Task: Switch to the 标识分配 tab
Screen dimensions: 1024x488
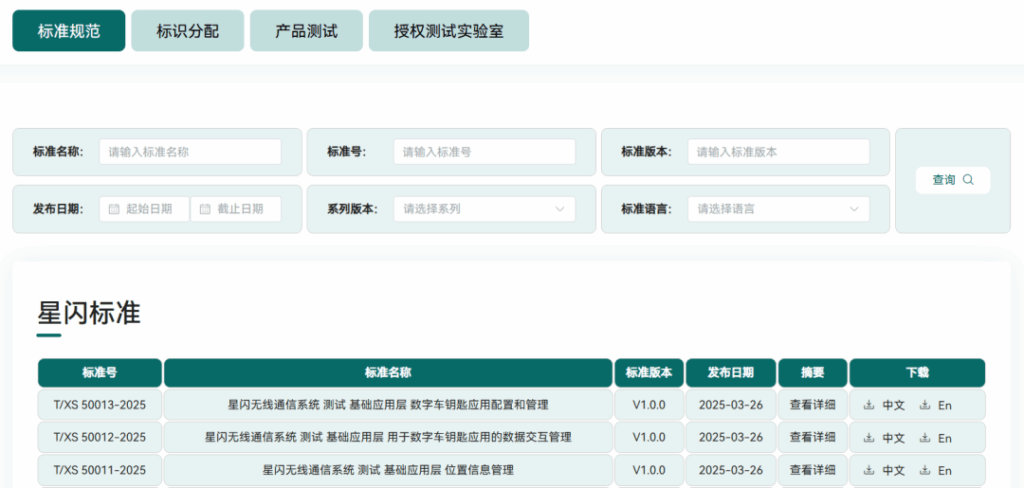Action: click(187, 31)
